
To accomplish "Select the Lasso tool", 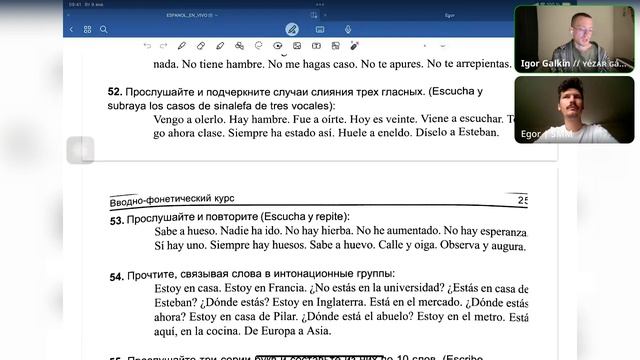I will (258, 46).
